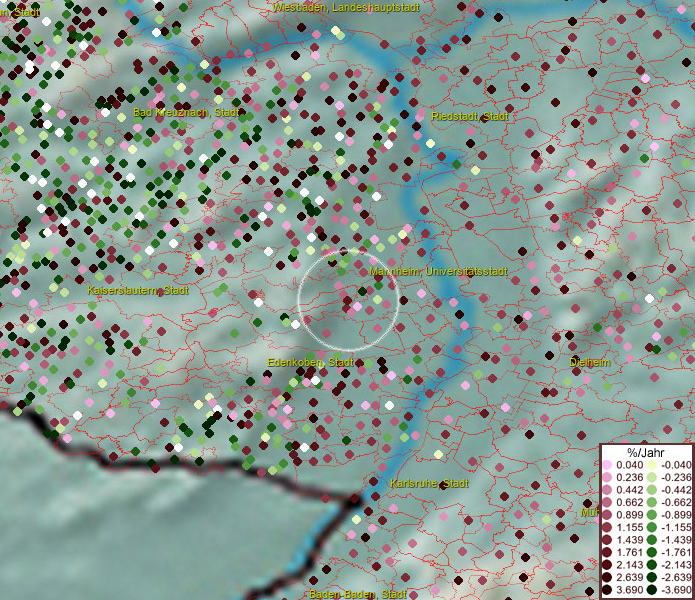Screen dimensions: 695x600
Task: Select the Baden-Baden, Stadt label
Action: (x=357, y=594)
